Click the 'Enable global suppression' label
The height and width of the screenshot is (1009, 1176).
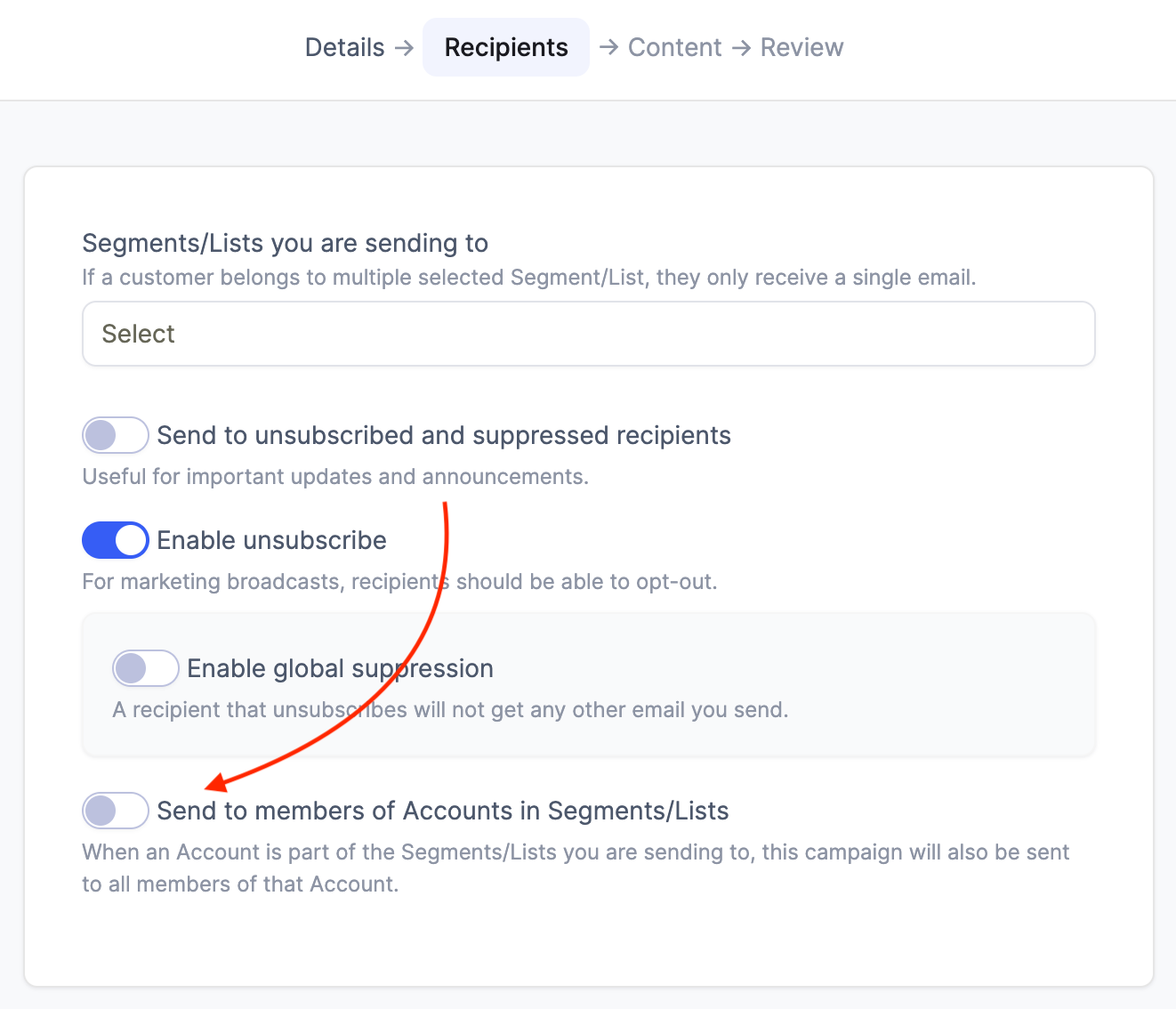[340, 668]
